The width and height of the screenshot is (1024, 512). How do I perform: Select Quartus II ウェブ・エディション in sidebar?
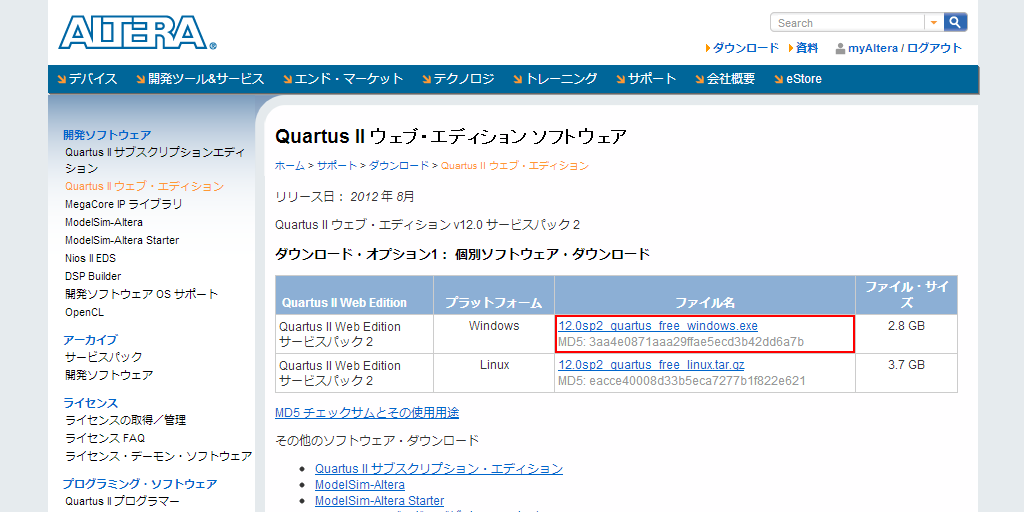click(144, 186)
